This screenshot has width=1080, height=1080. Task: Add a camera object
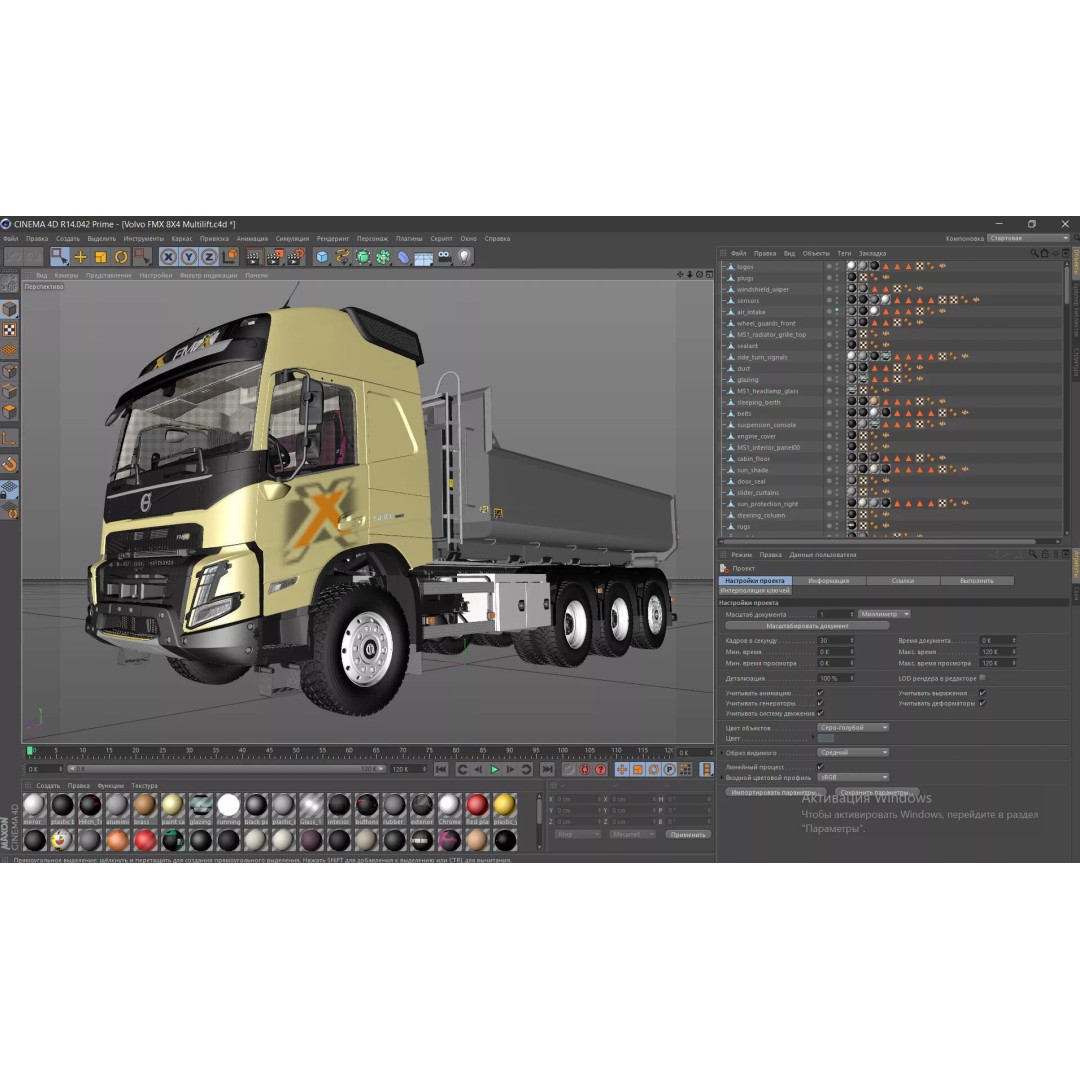click(444, 257)
